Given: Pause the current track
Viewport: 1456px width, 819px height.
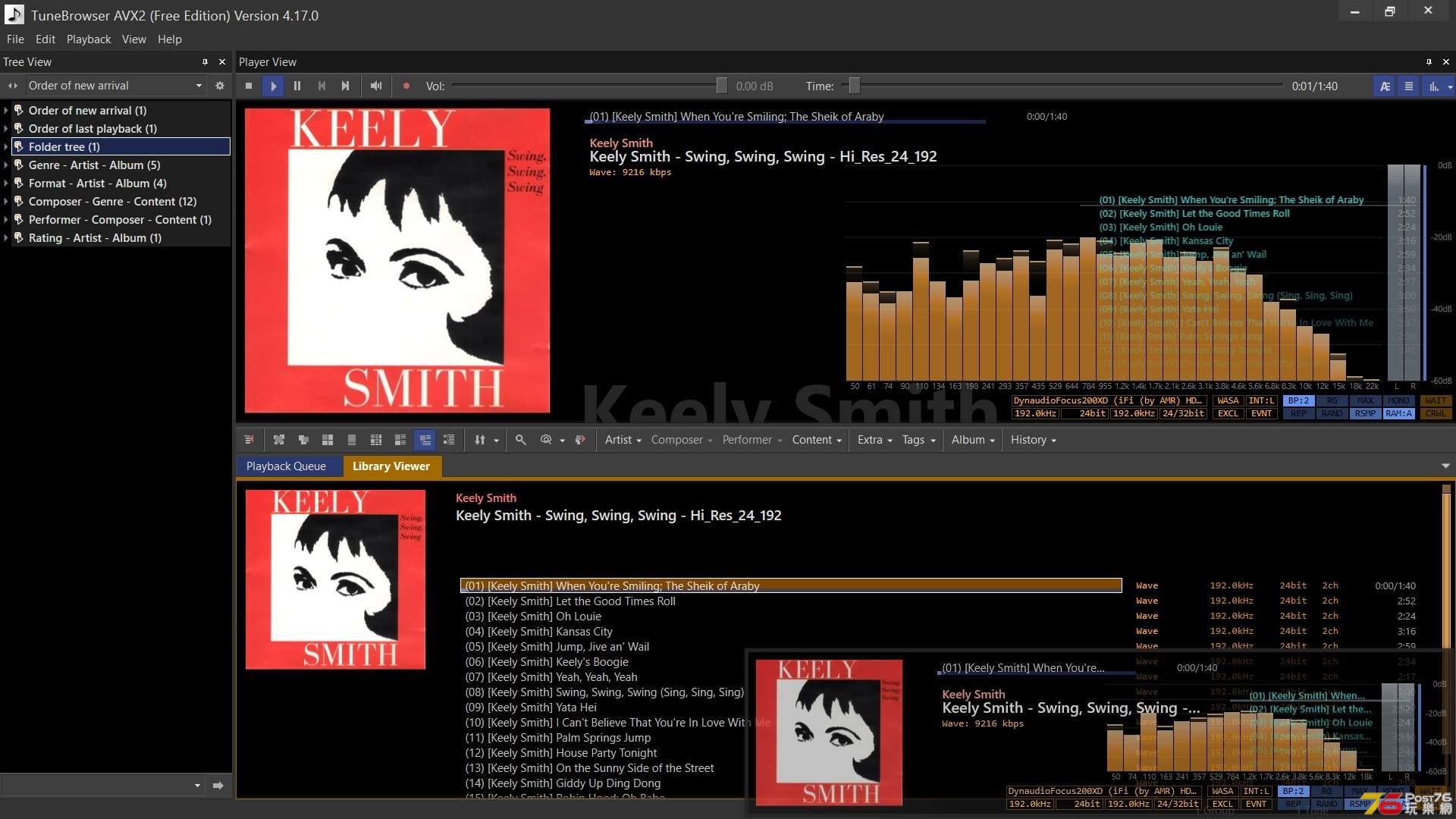Looking at the screenshot, I should (x=297, y=86).
